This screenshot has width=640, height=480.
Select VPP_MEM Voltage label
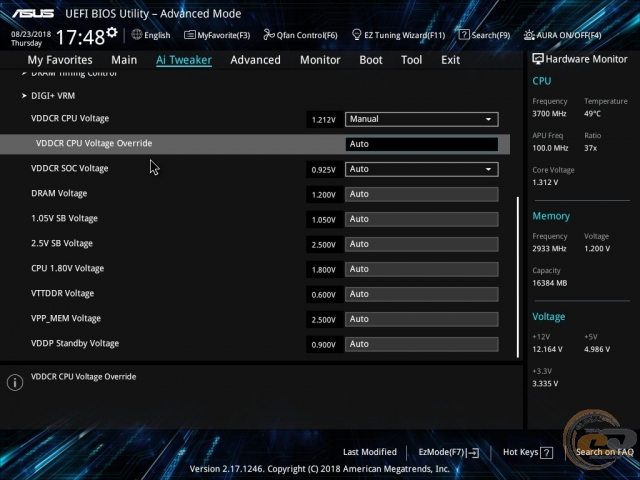pyautogui.click(x=66, y=318)
